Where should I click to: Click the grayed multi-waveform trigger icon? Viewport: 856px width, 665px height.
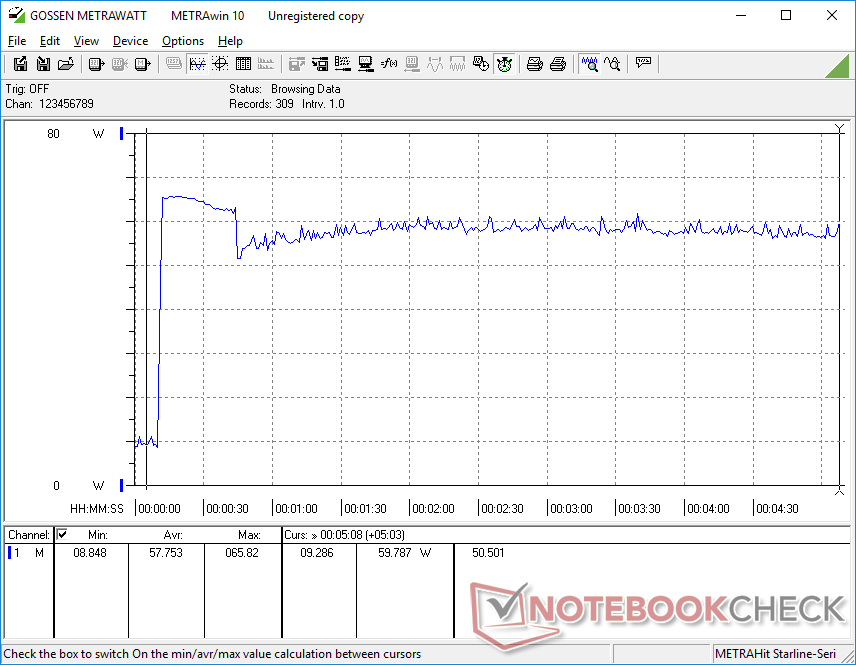(457, 64)
